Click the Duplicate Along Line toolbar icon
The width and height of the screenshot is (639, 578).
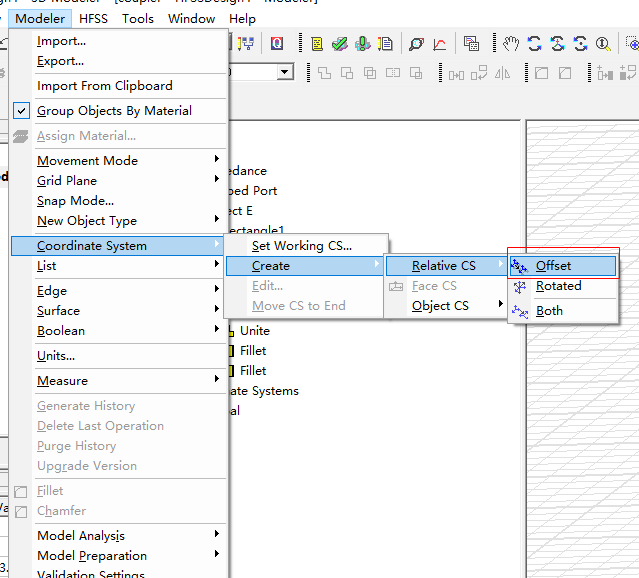coord(605,73)
